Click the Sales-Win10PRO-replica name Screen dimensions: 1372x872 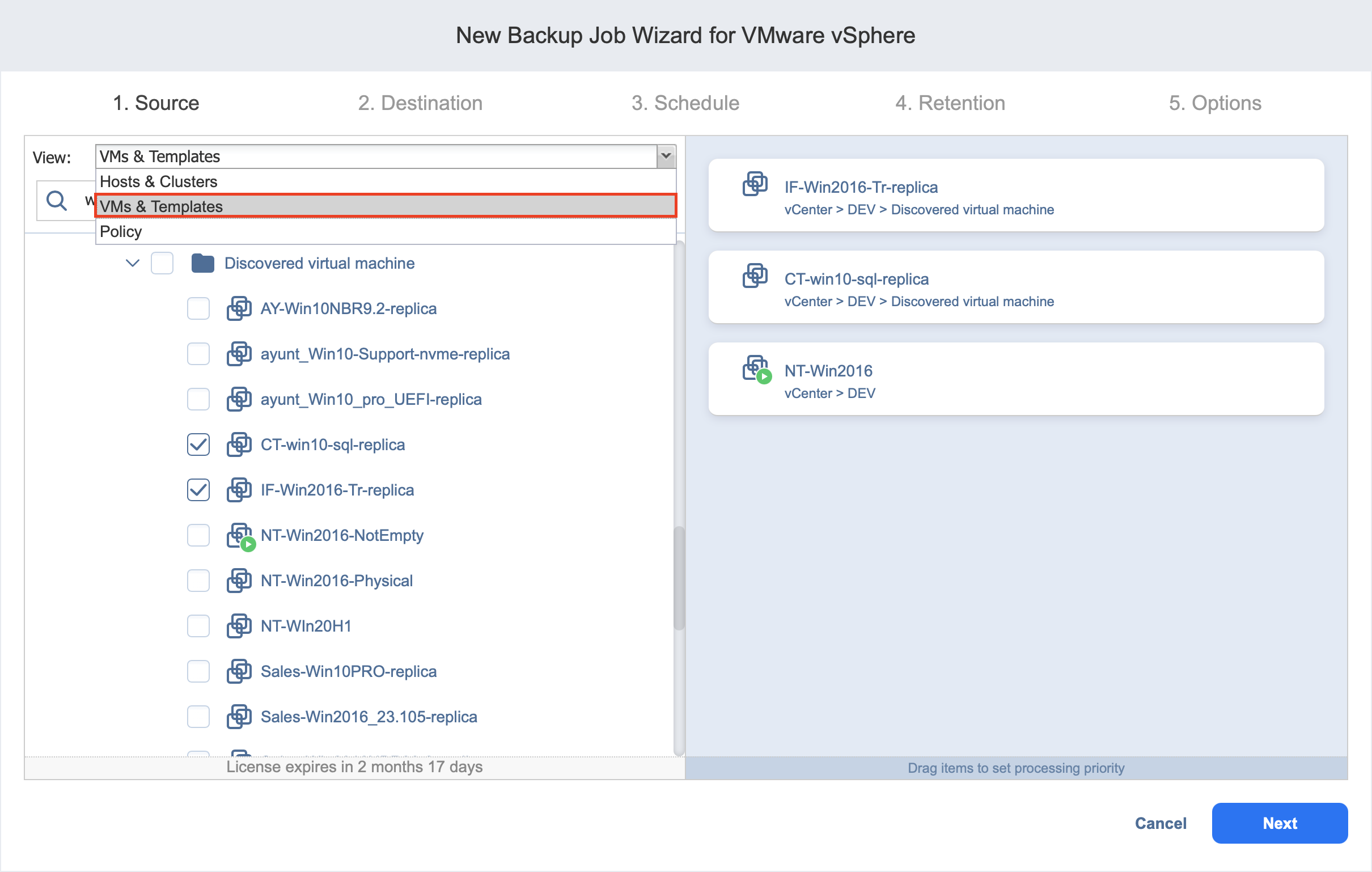coord(348,671)
